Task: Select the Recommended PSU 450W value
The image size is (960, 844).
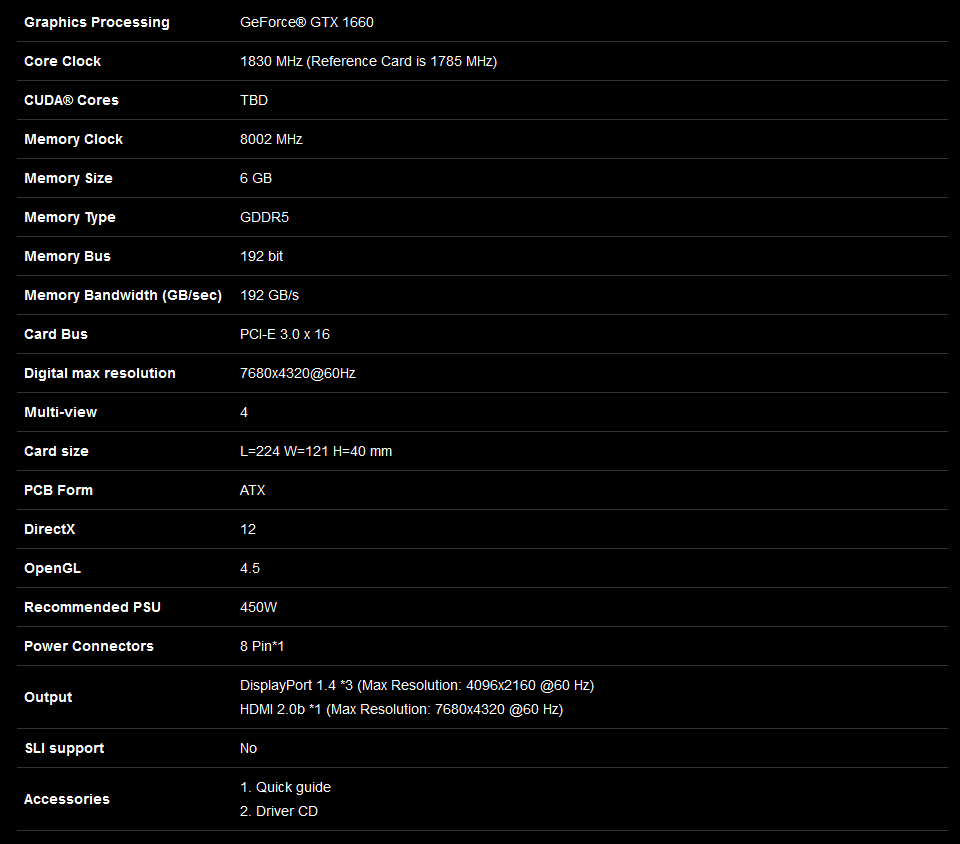Action: 258,607
